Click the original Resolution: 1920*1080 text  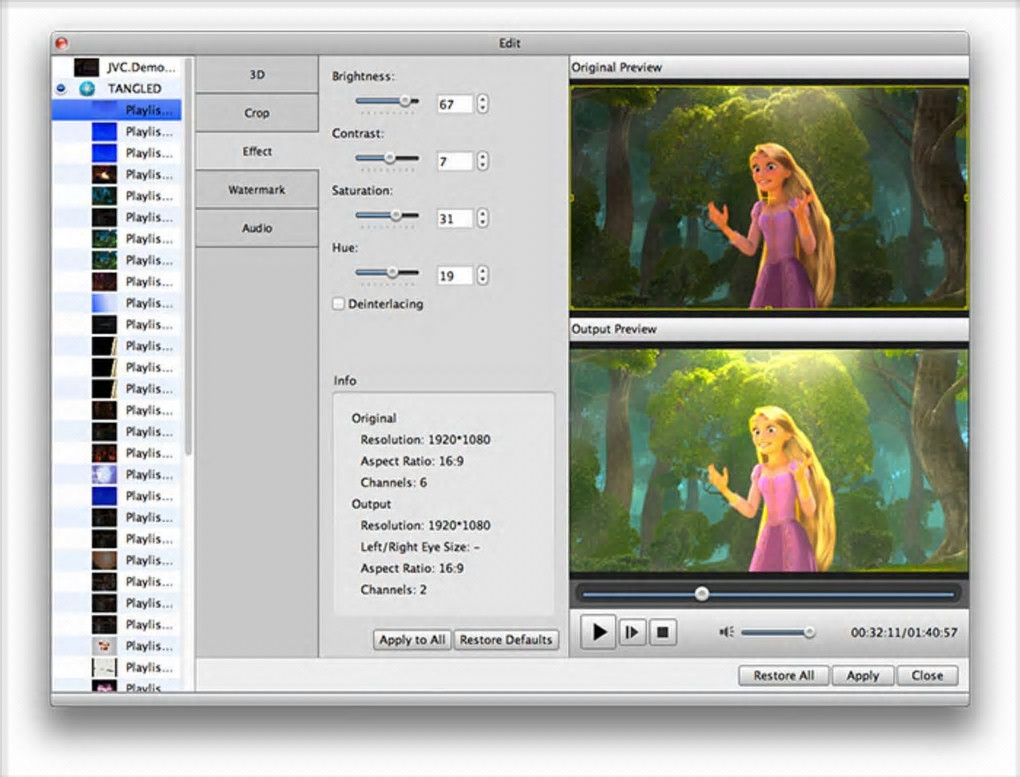coord(425,439)
